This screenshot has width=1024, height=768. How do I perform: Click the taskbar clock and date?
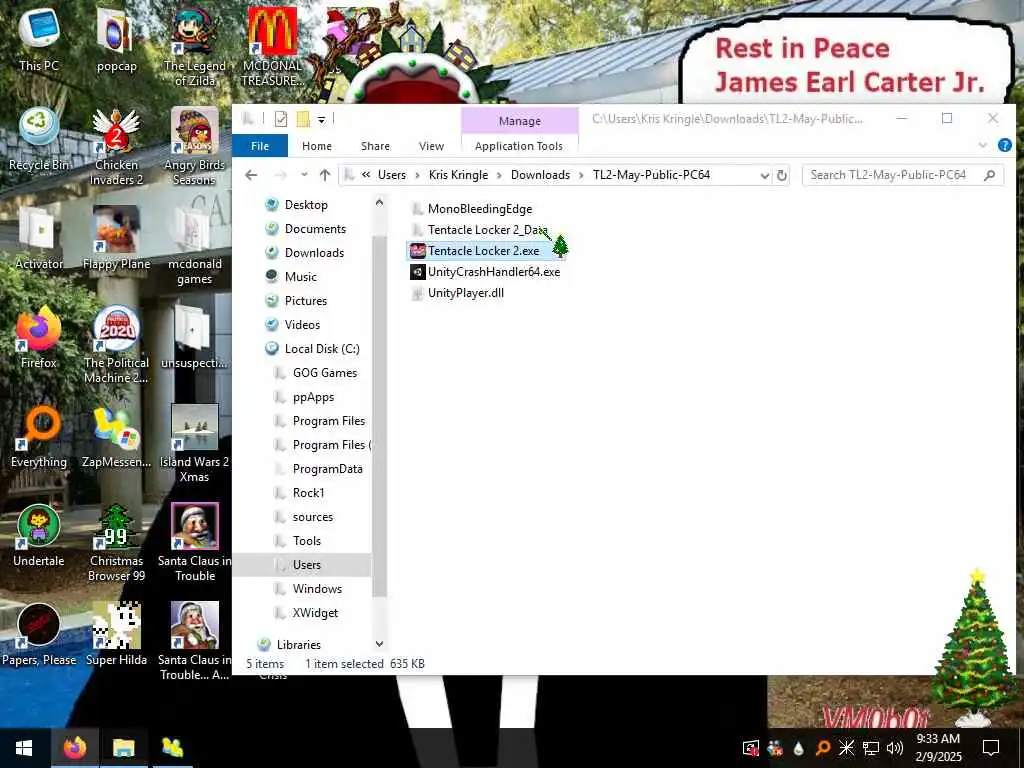[938, 748]
